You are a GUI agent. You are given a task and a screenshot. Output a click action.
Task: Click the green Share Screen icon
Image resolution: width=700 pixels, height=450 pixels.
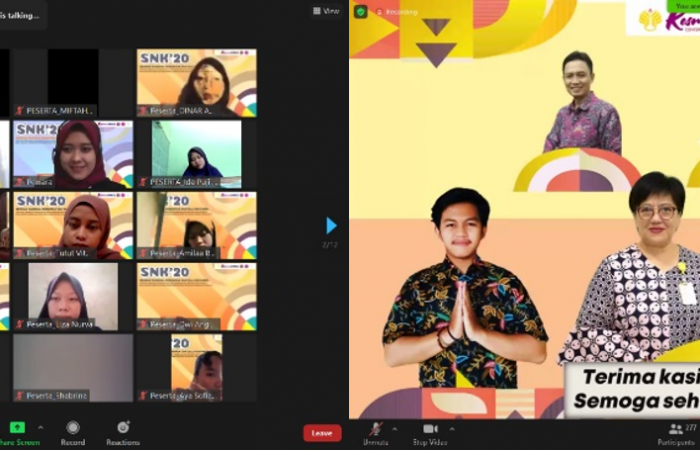pyautogui.click(x=17, y=427)
